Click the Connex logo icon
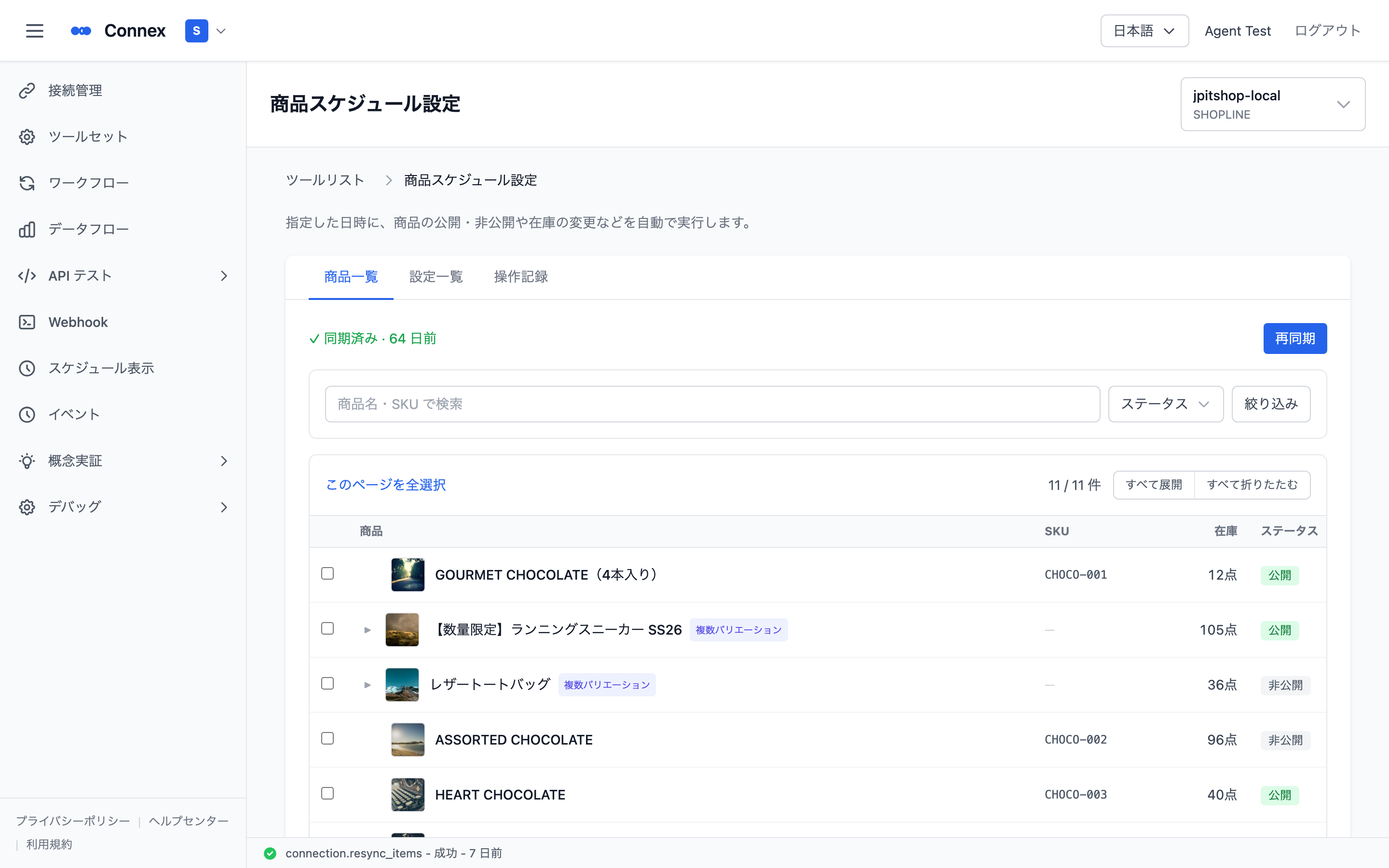Image resolution: width=1389 pixels, height=868 pixels. point(81,31)
